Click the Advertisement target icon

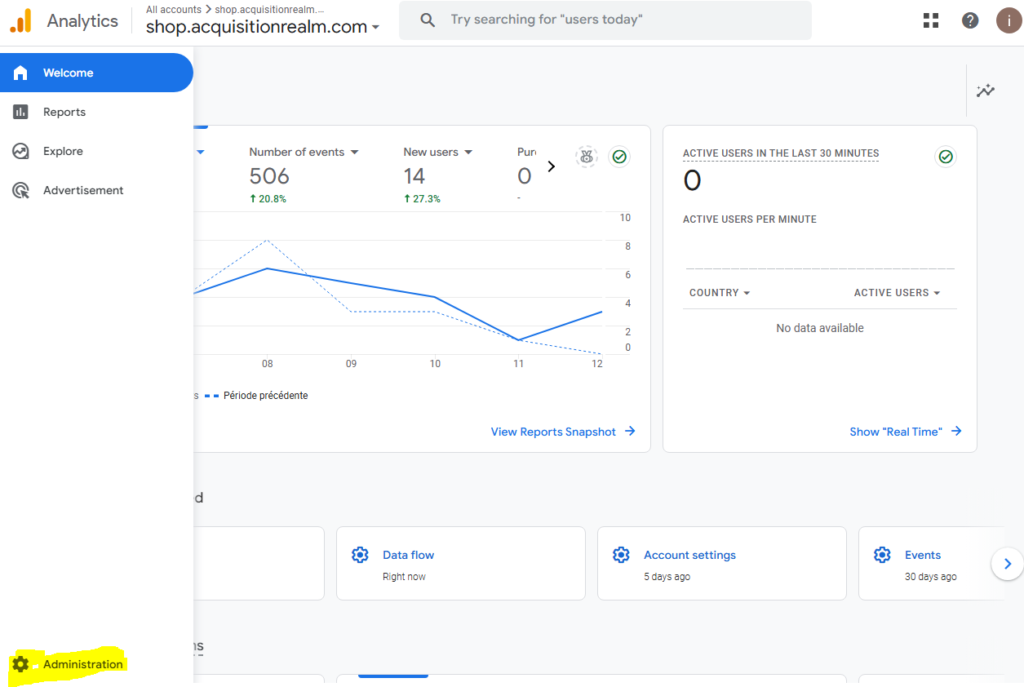tap(20, 190)
